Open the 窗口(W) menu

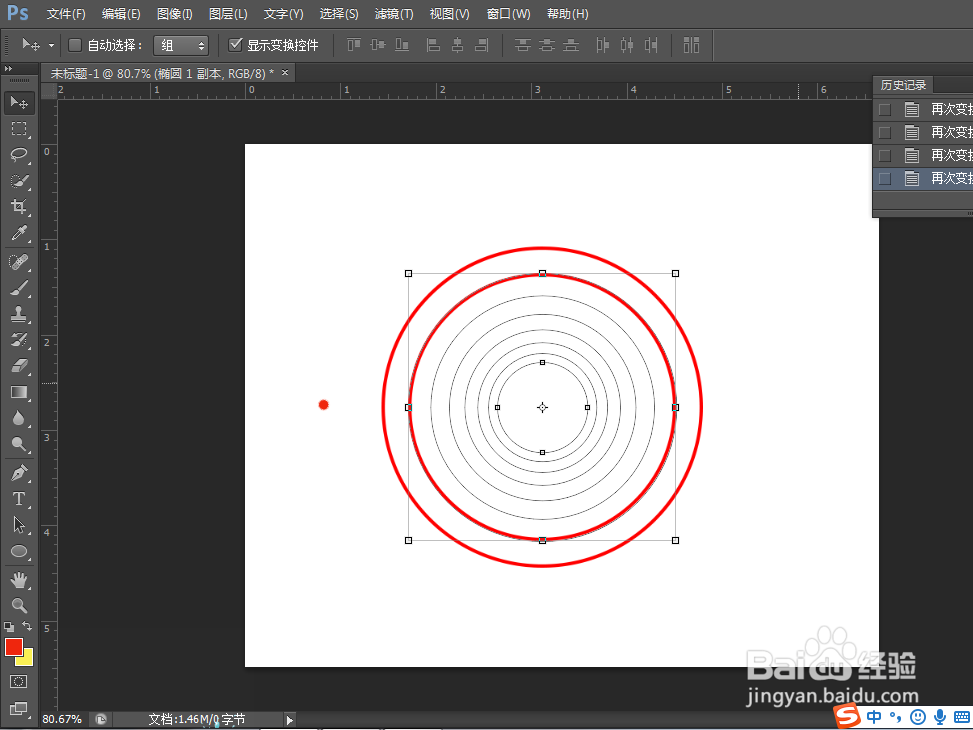click(508, 14)
